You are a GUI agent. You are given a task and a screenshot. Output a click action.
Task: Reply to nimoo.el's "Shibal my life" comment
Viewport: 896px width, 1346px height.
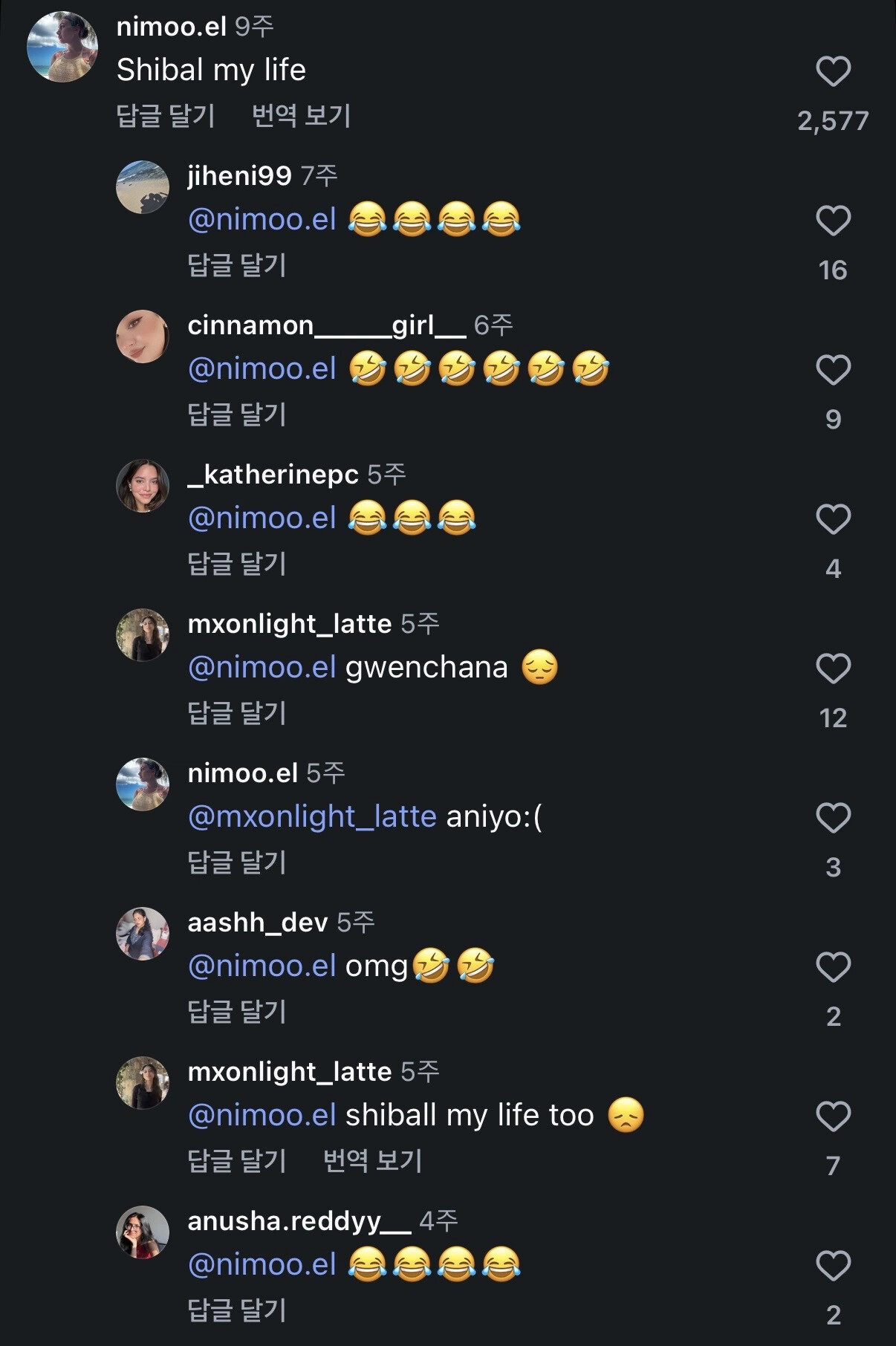click(x=166, y=116)
